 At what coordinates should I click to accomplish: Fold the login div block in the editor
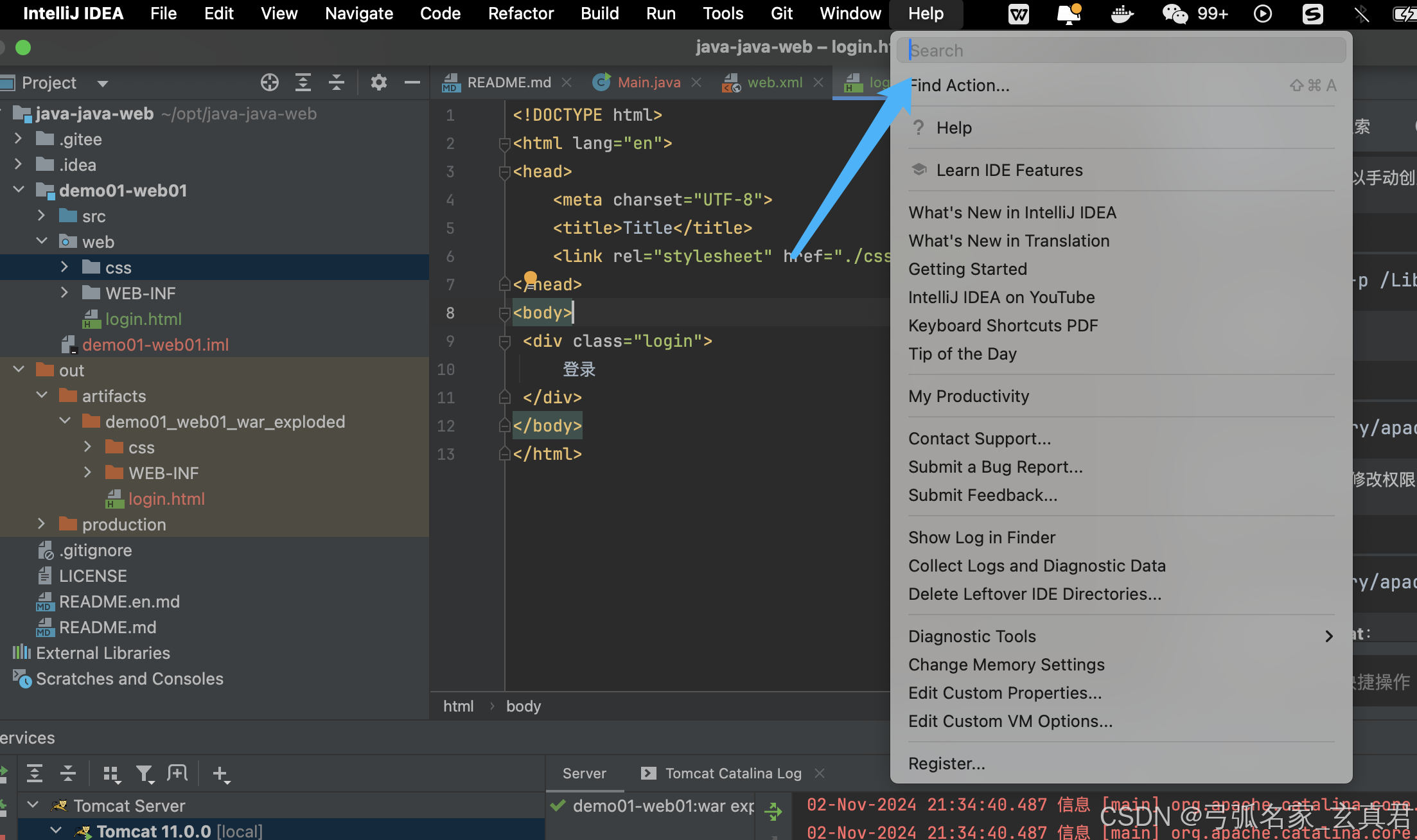[504, 341]
